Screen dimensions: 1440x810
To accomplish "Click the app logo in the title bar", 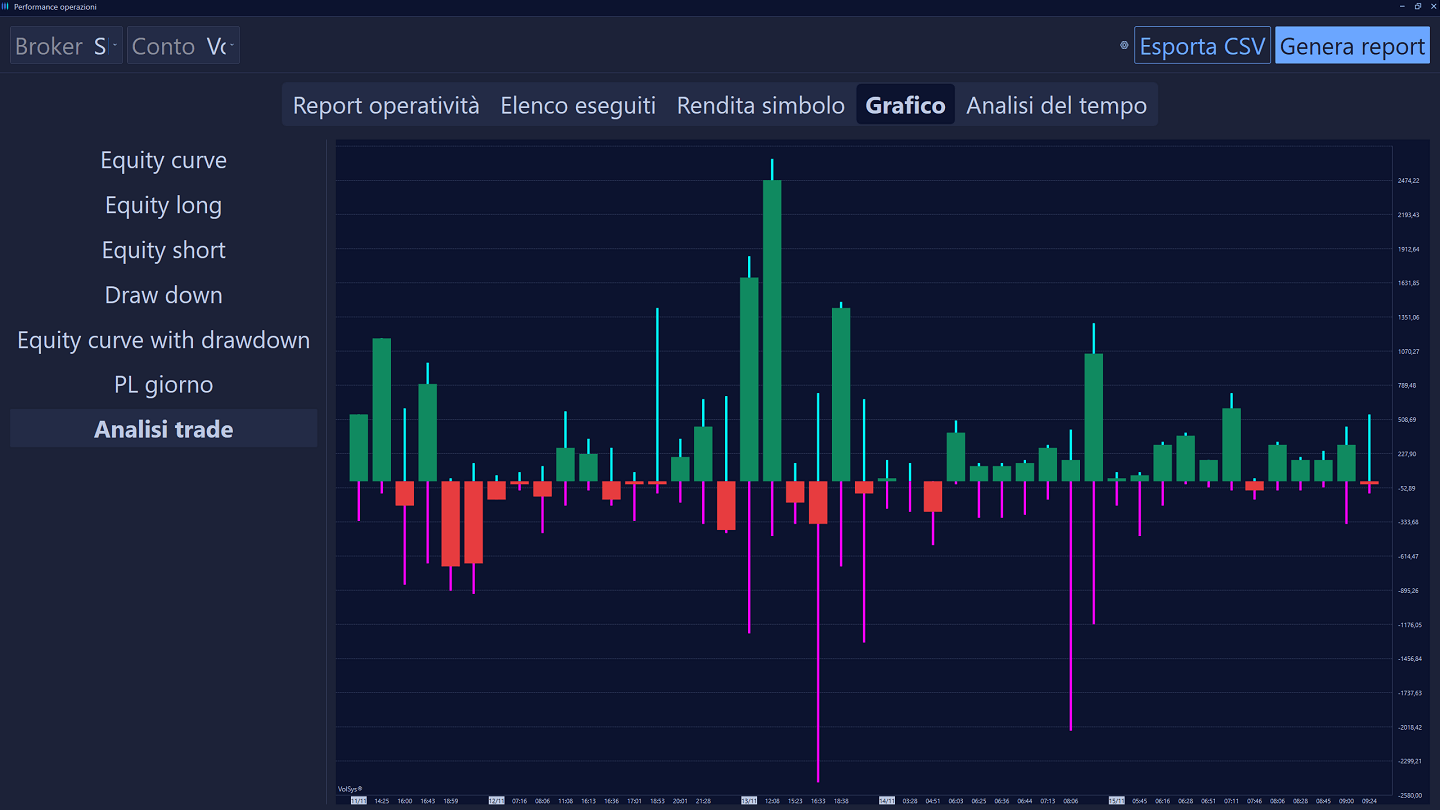I will 6,7.
